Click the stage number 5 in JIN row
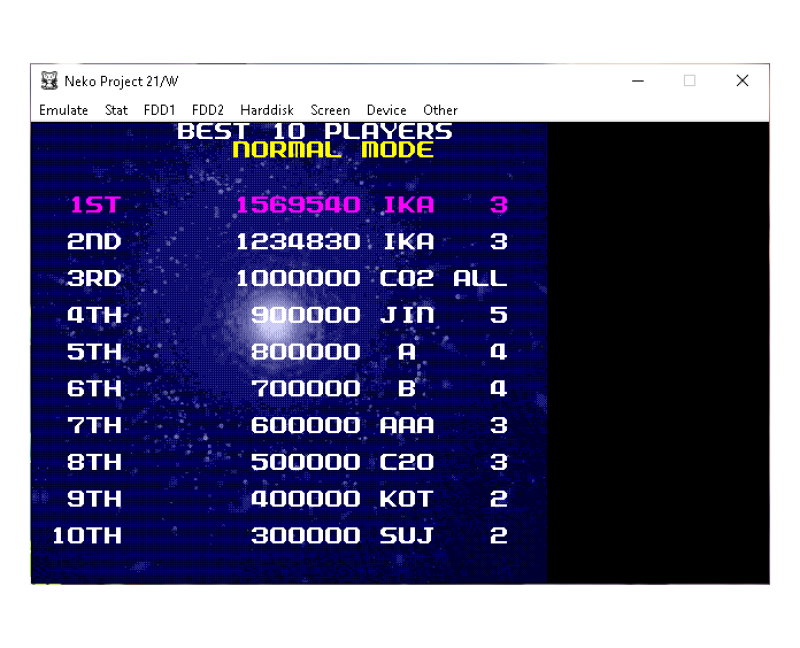Image resolution: width=800 pixels, height=648 pixels. tap(498, 315)
